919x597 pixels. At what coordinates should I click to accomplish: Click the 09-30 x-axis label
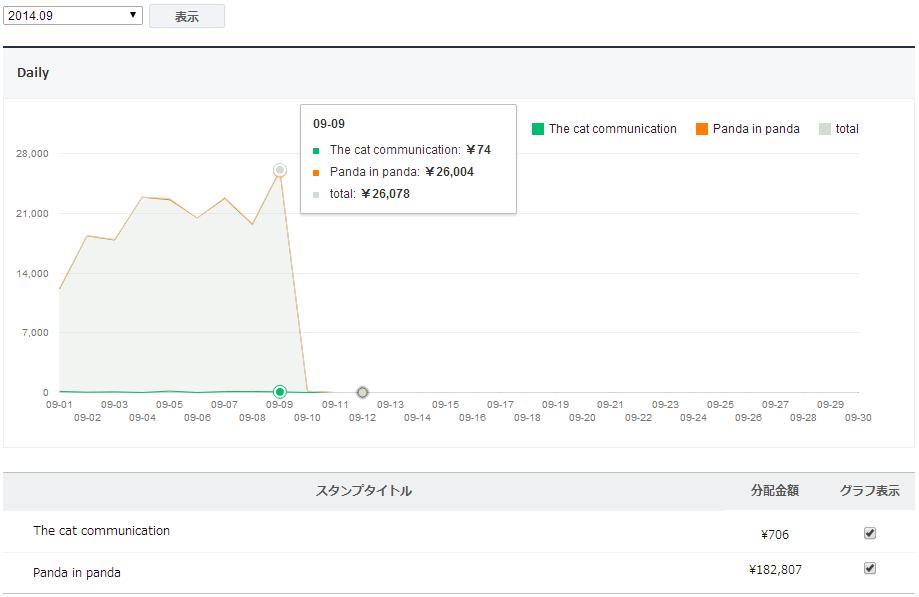(858, 418)
